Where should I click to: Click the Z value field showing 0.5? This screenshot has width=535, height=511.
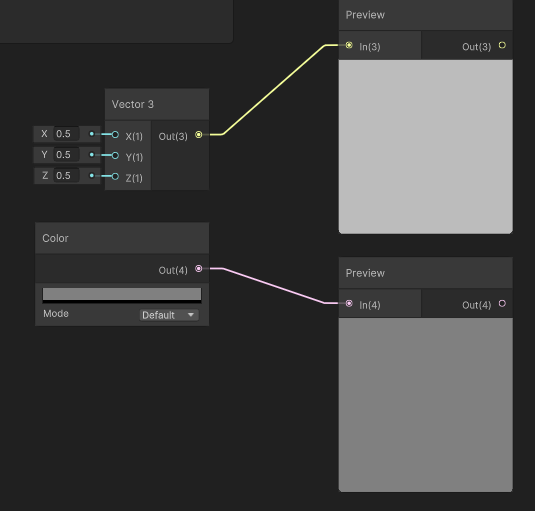click(67, 175)
